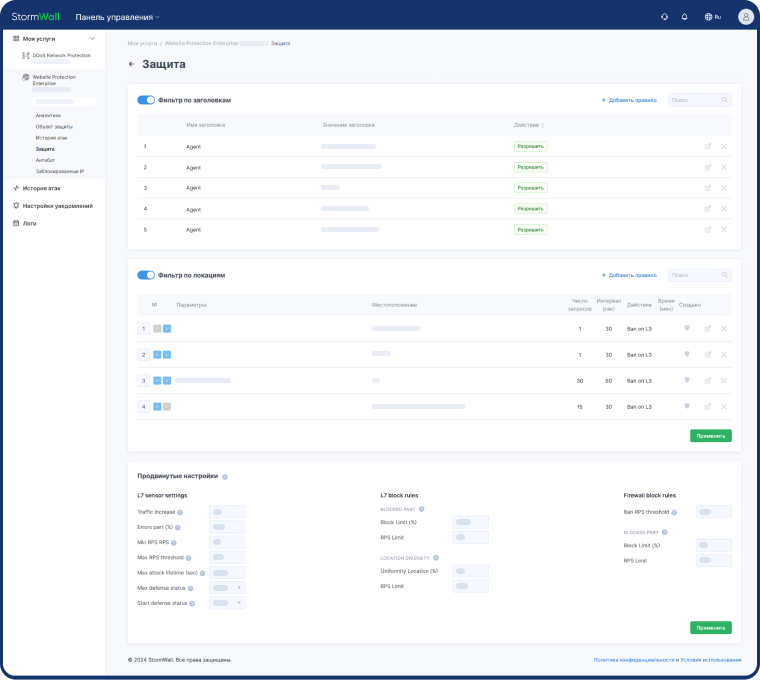
Task: Edit header filter rule 1
Action: 708,146
